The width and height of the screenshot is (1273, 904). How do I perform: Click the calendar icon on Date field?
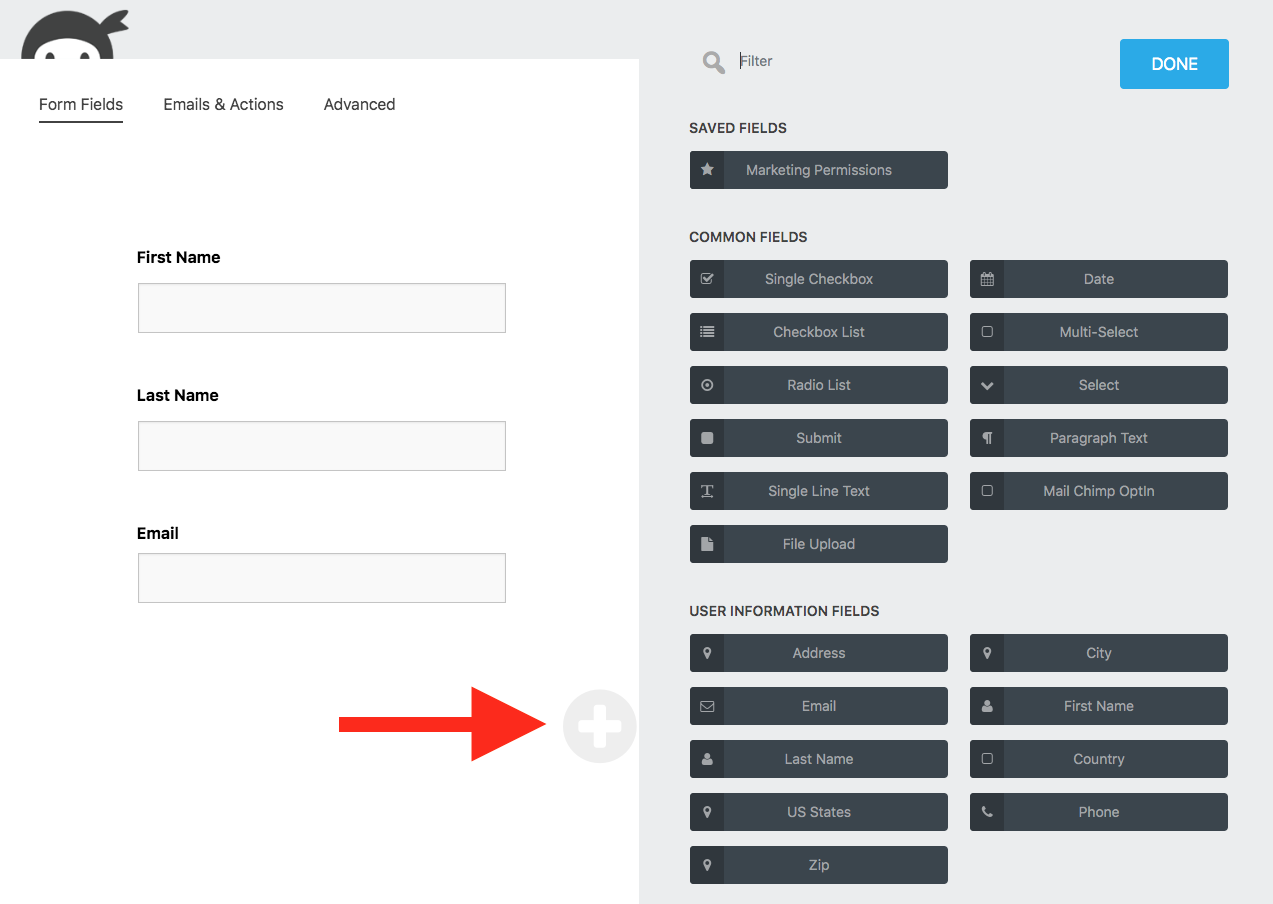click(x=987, y=279)
